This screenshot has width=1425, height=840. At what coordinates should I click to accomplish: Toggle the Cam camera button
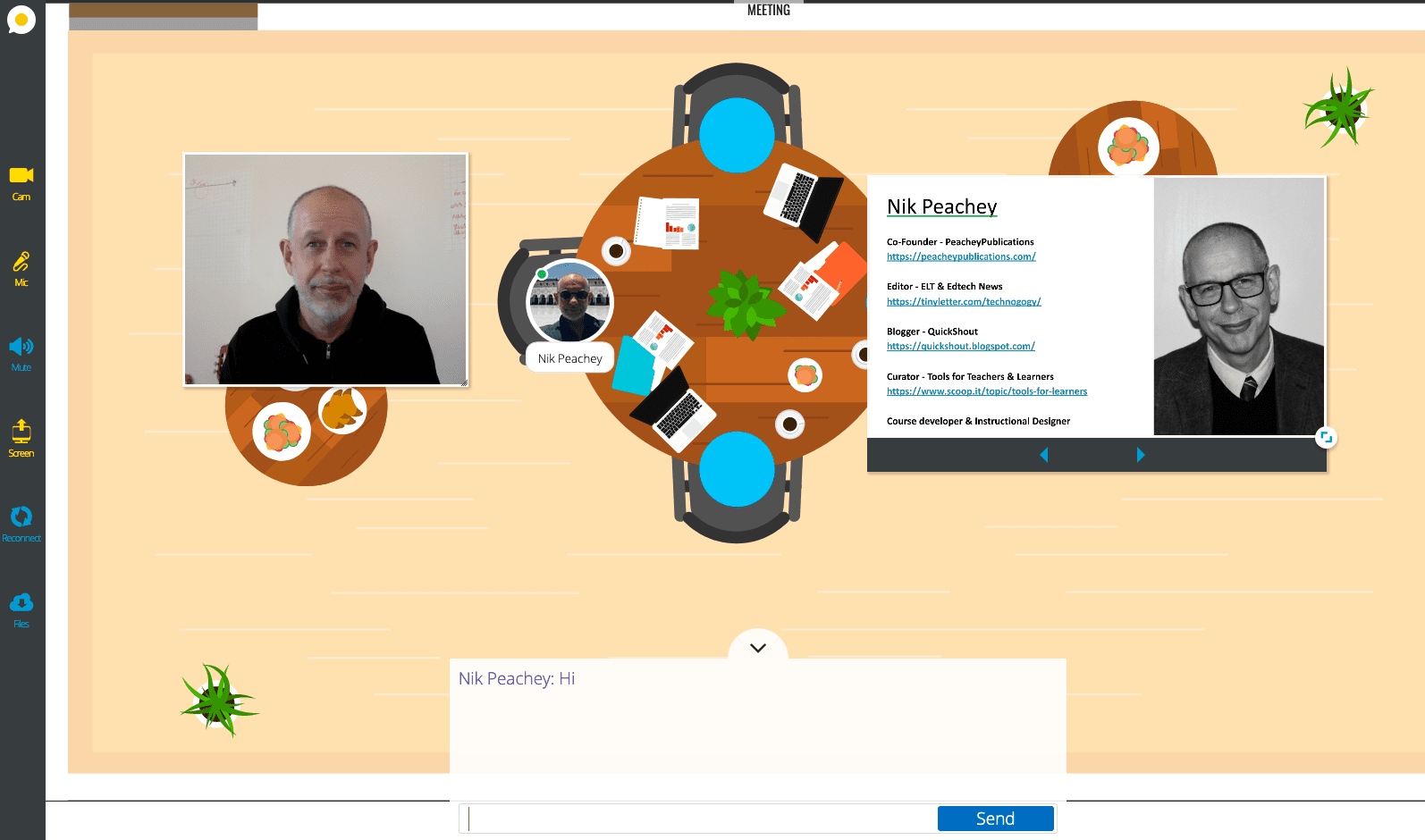point(21,176)
